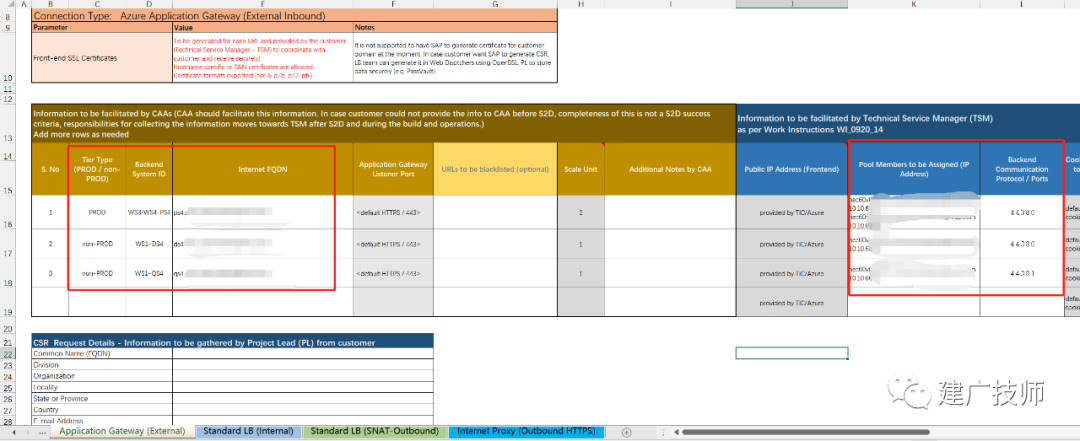Viewport: 1080px width, 441px height.
Task: Click URLs to be blacklisted (optional) heading
Action: pos(495,169)
